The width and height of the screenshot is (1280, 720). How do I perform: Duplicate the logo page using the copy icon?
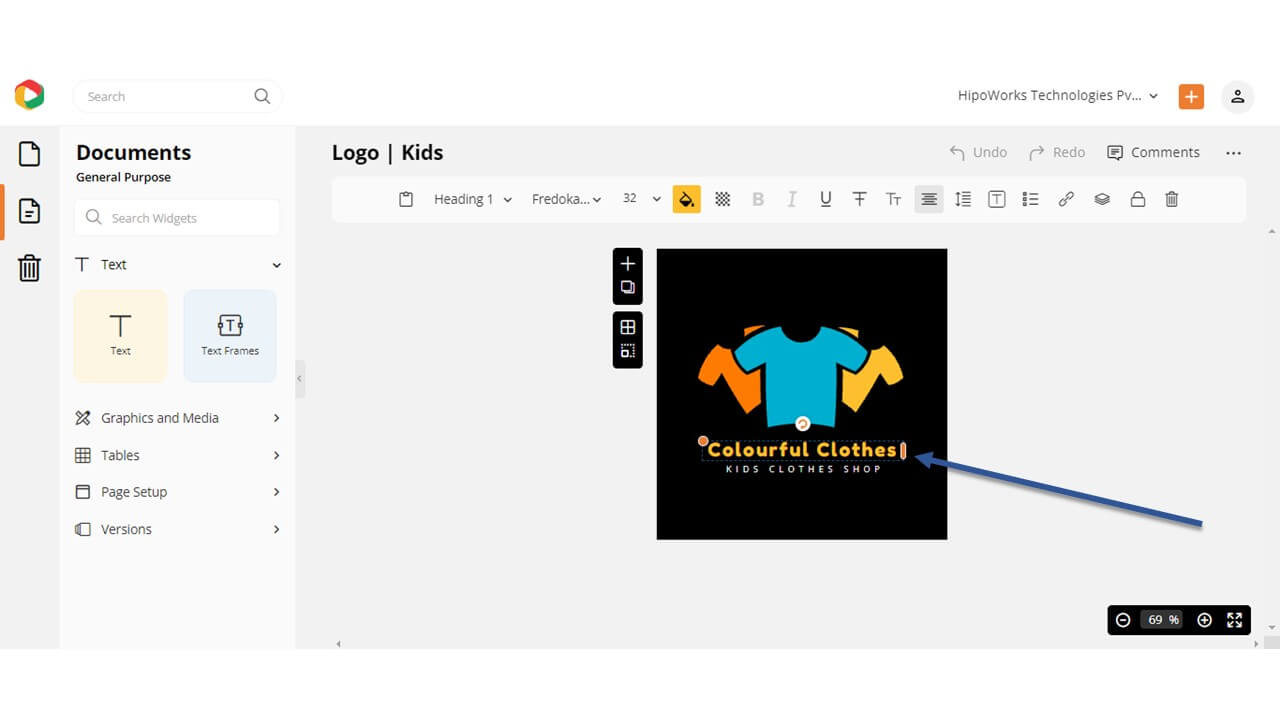pyautogui.click(x=628, y=287)
